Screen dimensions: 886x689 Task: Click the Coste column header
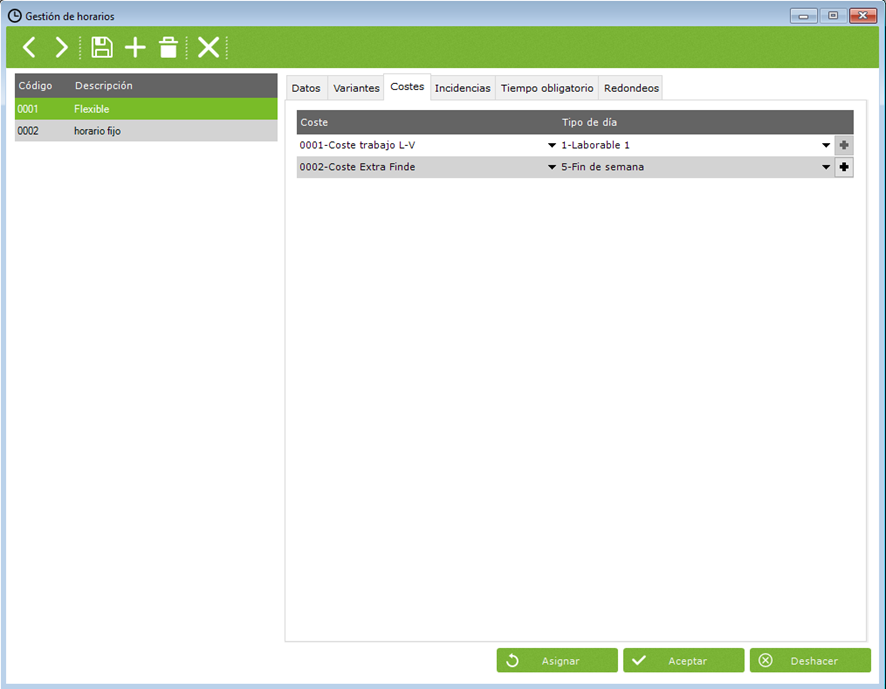(x=314, y=123)
